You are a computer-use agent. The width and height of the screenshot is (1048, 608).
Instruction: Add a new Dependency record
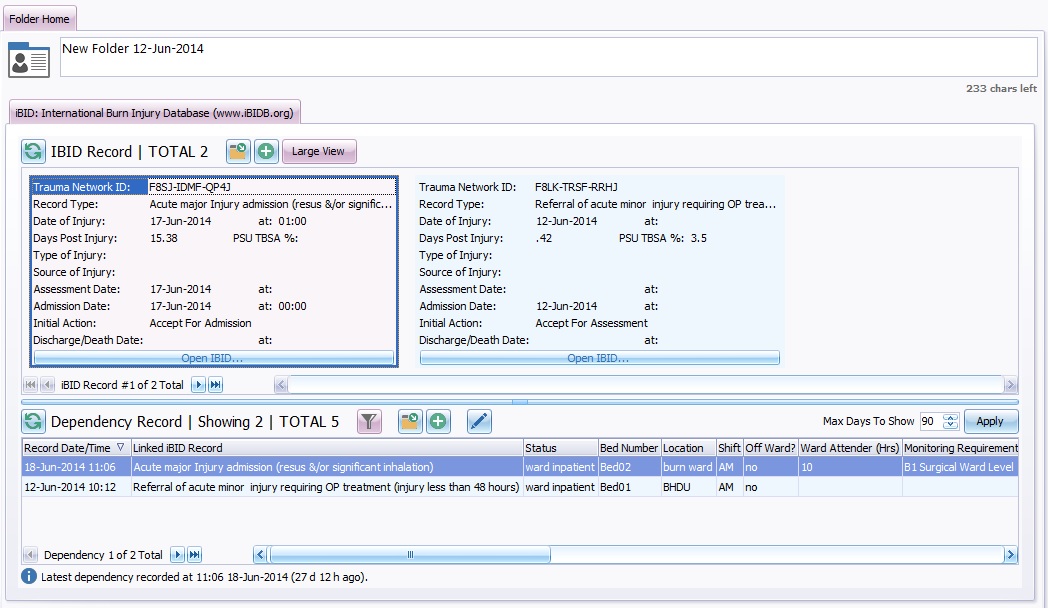coord(438,422)
